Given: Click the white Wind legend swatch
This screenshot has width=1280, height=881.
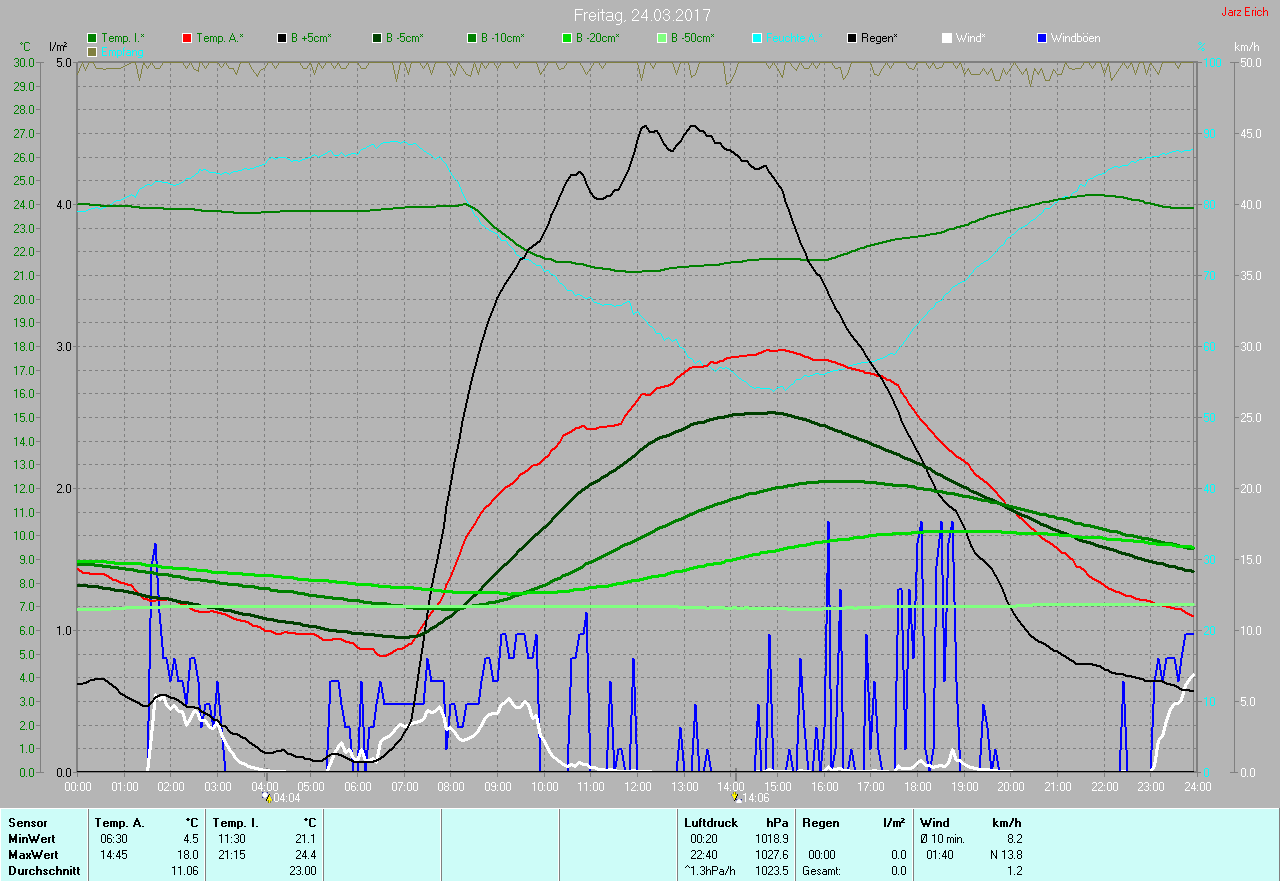Looking at the screenshot, I should pos(947,38).
